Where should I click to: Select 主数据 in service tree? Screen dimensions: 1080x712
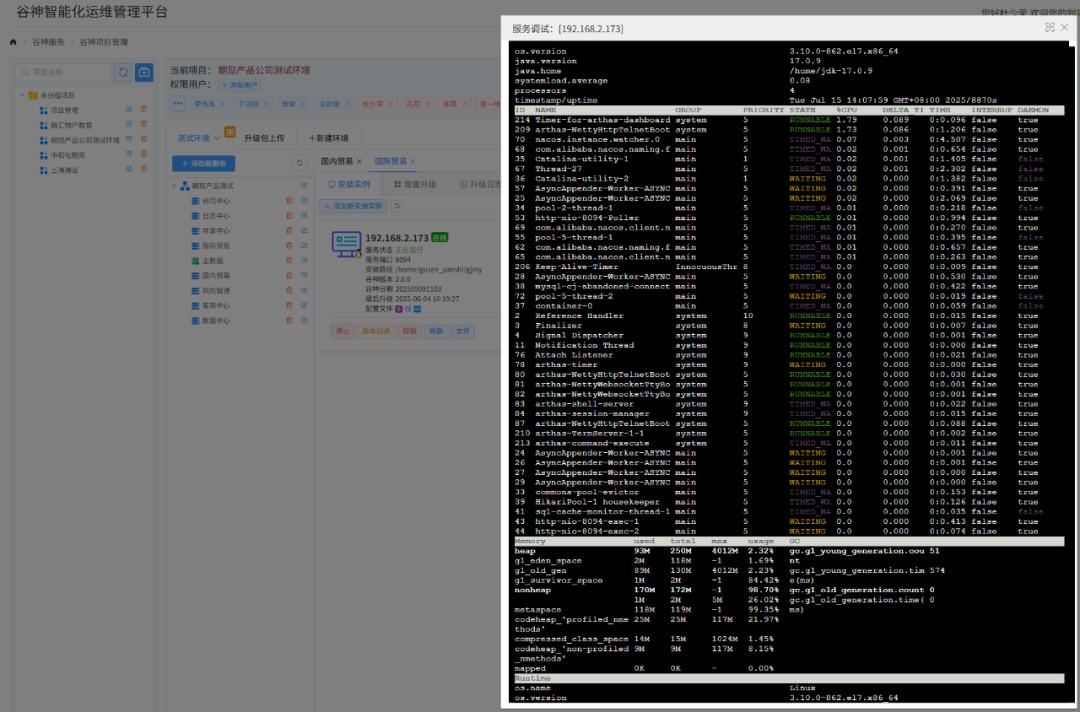212,261
